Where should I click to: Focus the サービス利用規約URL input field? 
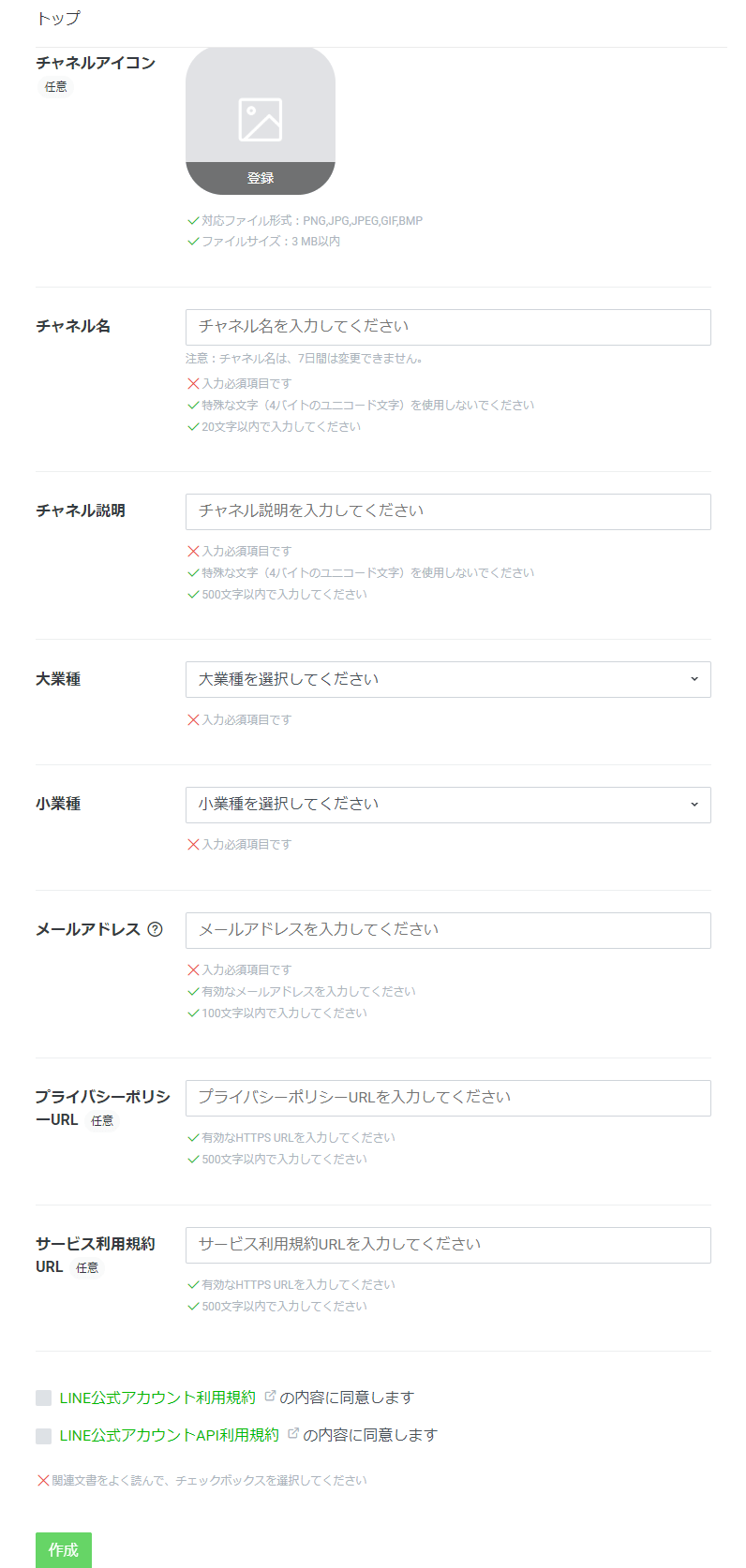448,1245
